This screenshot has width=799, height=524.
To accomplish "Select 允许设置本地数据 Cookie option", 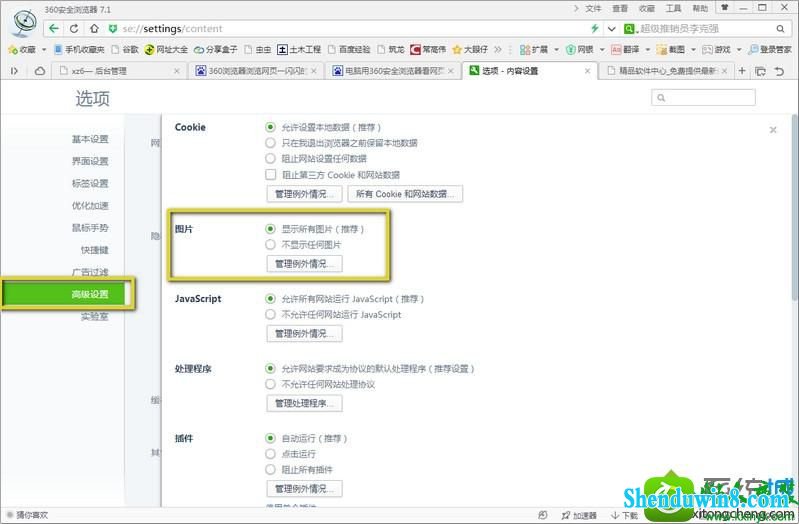I will point(271,127).
